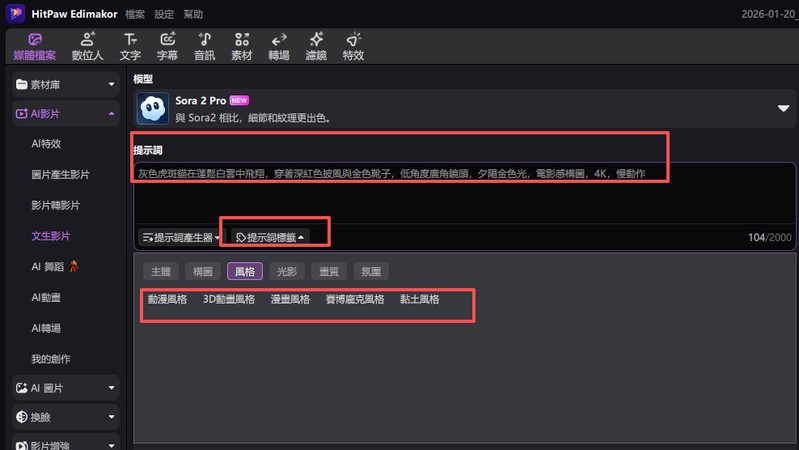Collapse the 提示詞標籤 prompt tags panel
This screenshot has width=799, height=450.
pyautogui.click(x=270, y=237)
